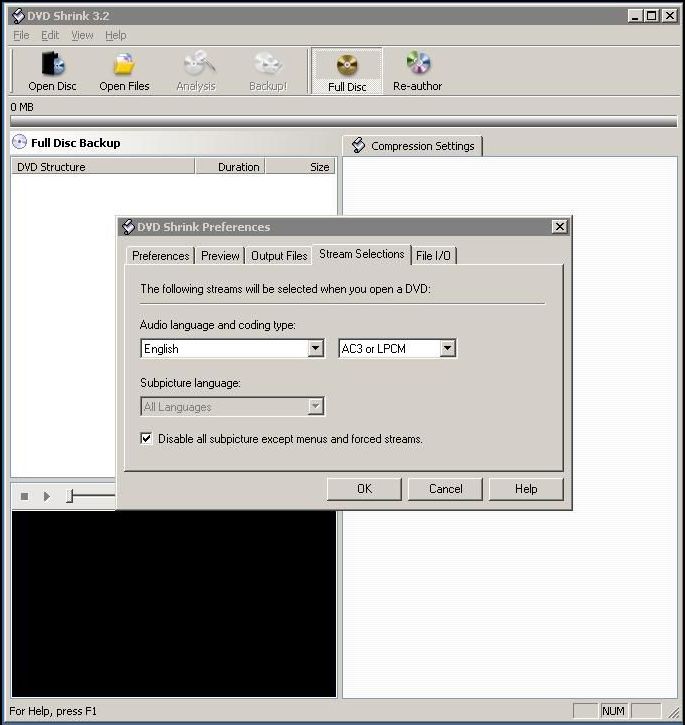Open the Help menu
Screen dimensions: 685x725
pos(116,35)
